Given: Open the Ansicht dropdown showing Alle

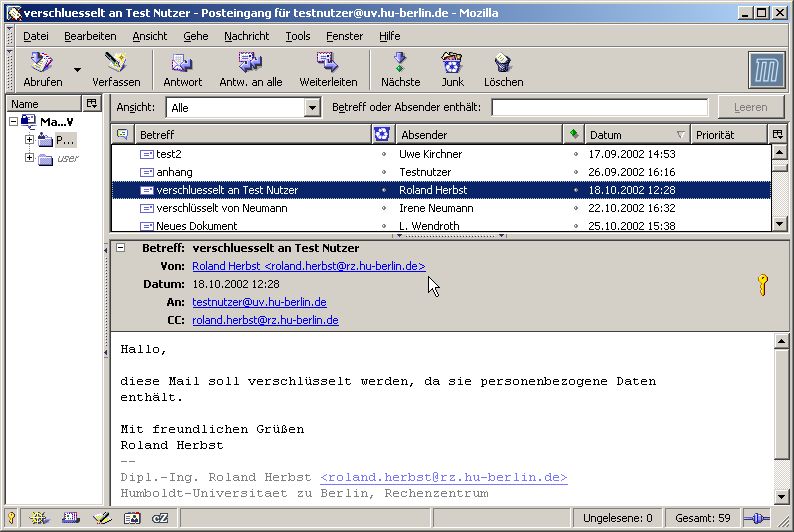Looking at the screenshot, I should (311, 107).
